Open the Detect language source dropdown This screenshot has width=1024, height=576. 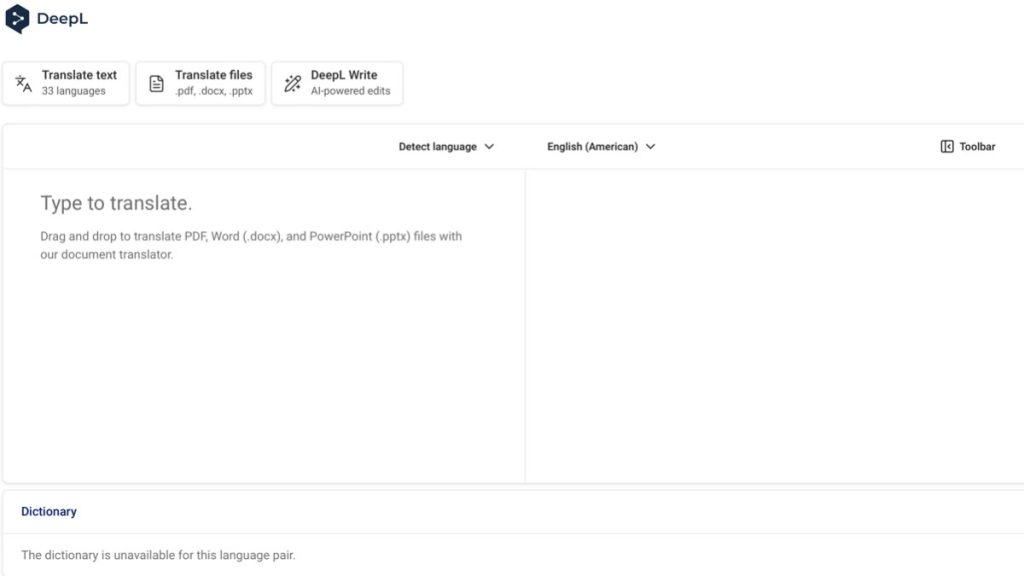pos(438,147)
